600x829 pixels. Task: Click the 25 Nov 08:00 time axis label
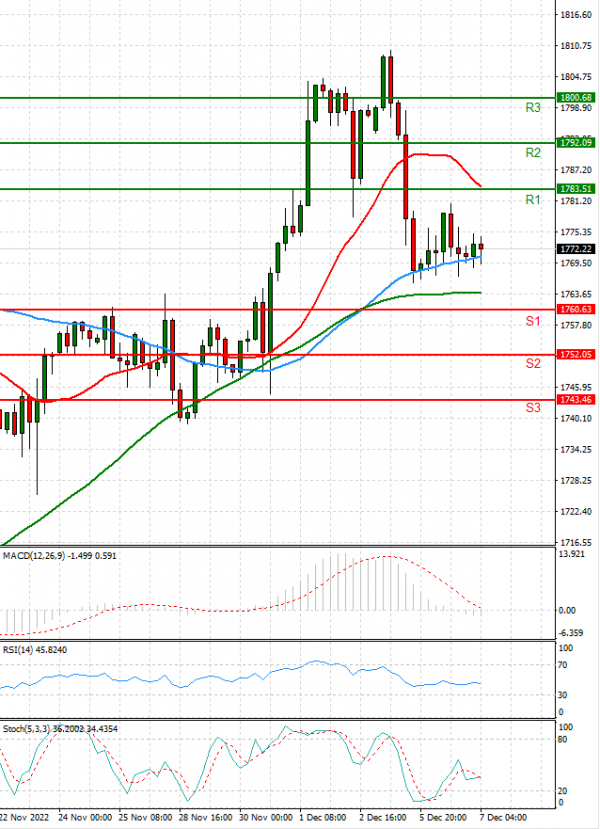point(145,817)
